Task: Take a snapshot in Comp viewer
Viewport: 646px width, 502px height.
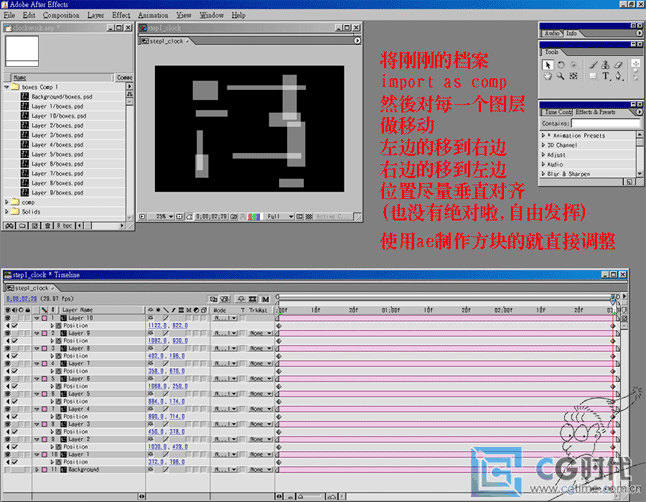Action: (234, 216)
